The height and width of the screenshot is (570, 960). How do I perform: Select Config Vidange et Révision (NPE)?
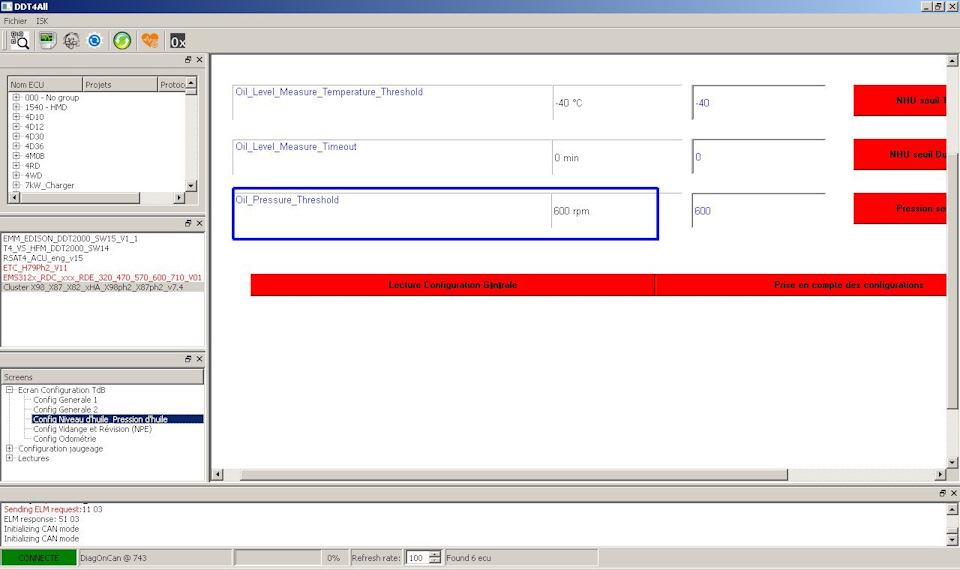[92, 429]
